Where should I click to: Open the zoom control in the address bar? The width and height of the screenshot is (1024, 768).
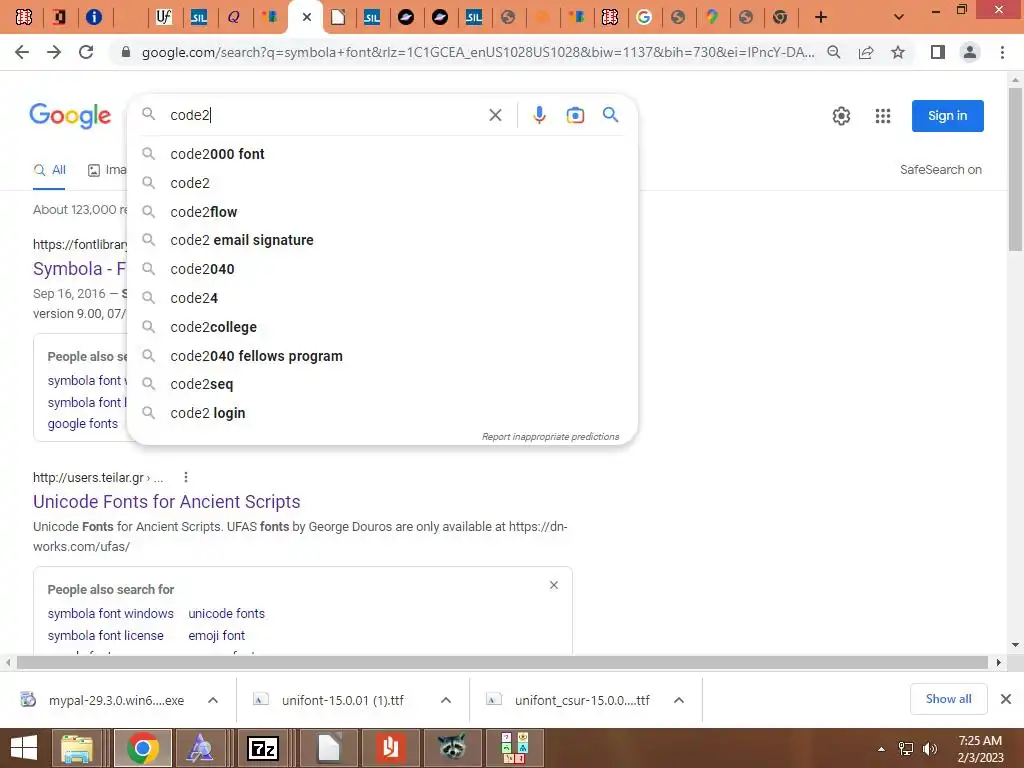(833, 52)
